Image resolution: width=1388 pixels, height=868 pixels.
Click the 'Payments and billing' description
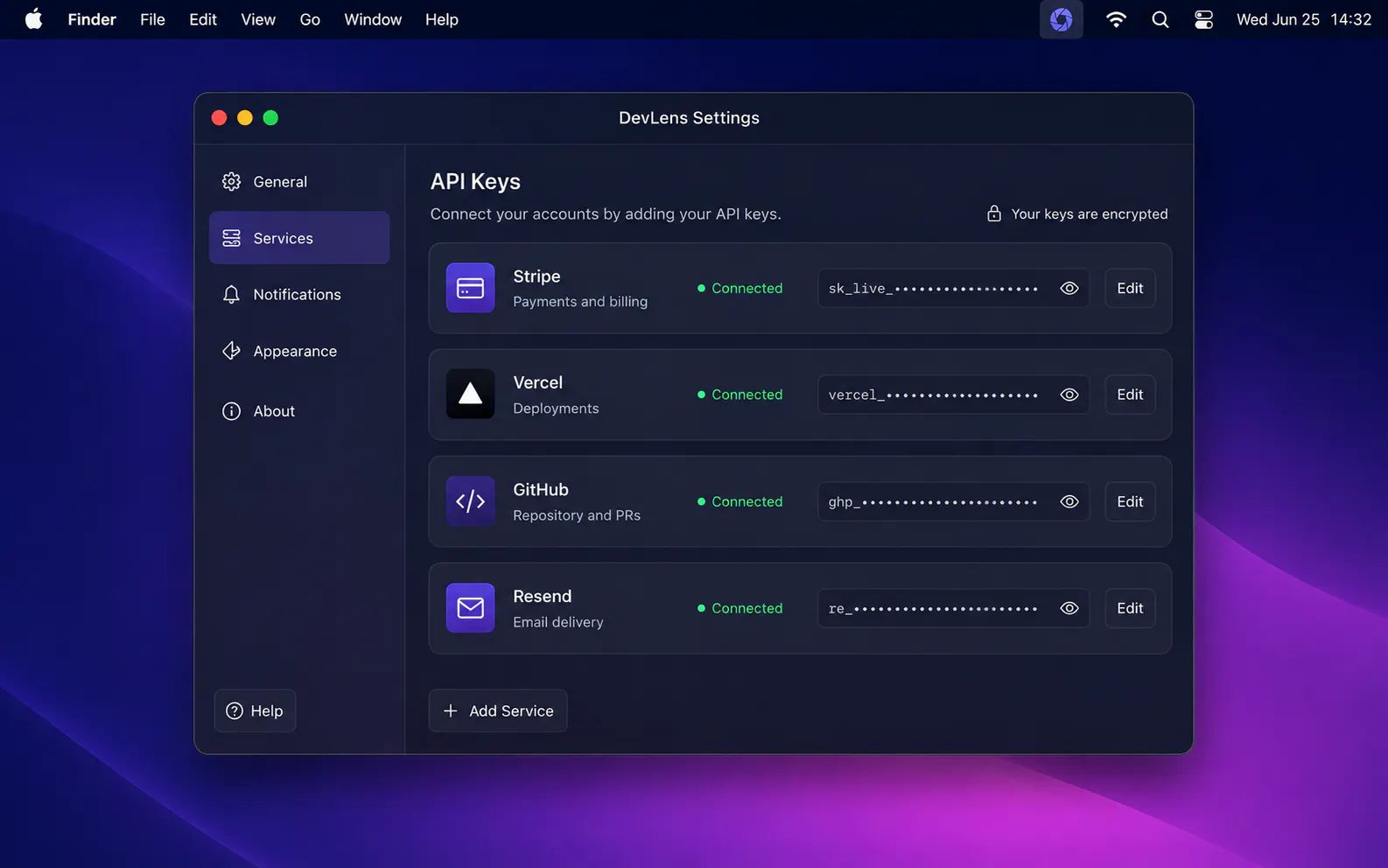point(580,301)
